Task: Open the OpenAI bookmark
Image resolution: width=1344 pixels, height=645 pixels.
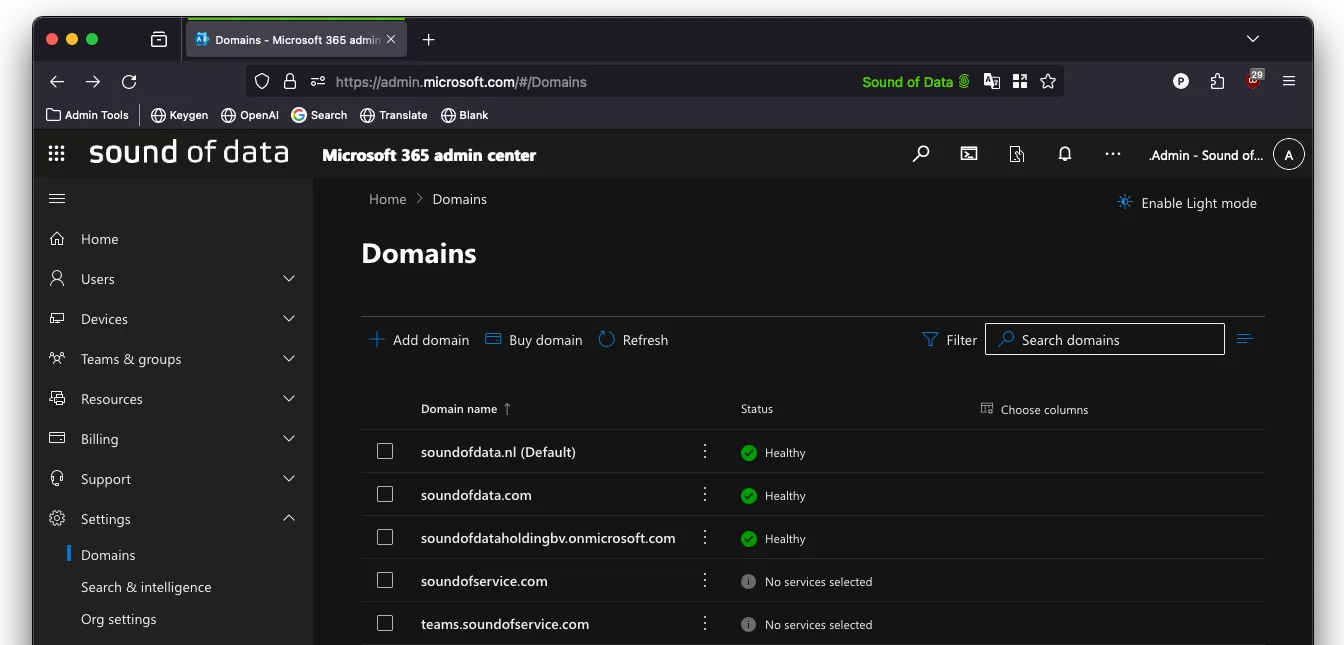Action: (x=250, y=115)
